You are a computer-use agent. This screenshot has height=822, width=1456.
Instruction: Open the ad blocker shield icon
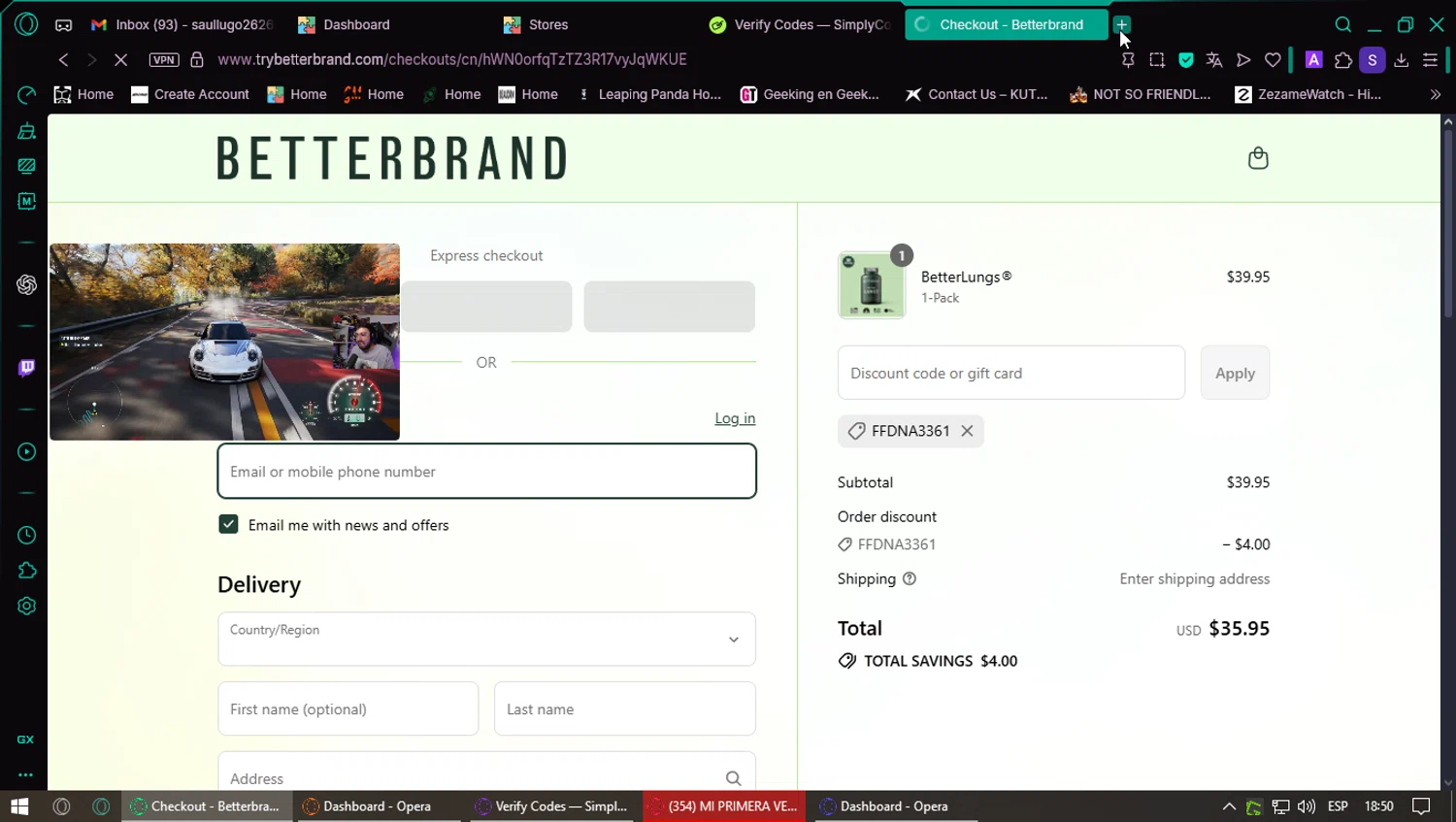coord(1186,60)
